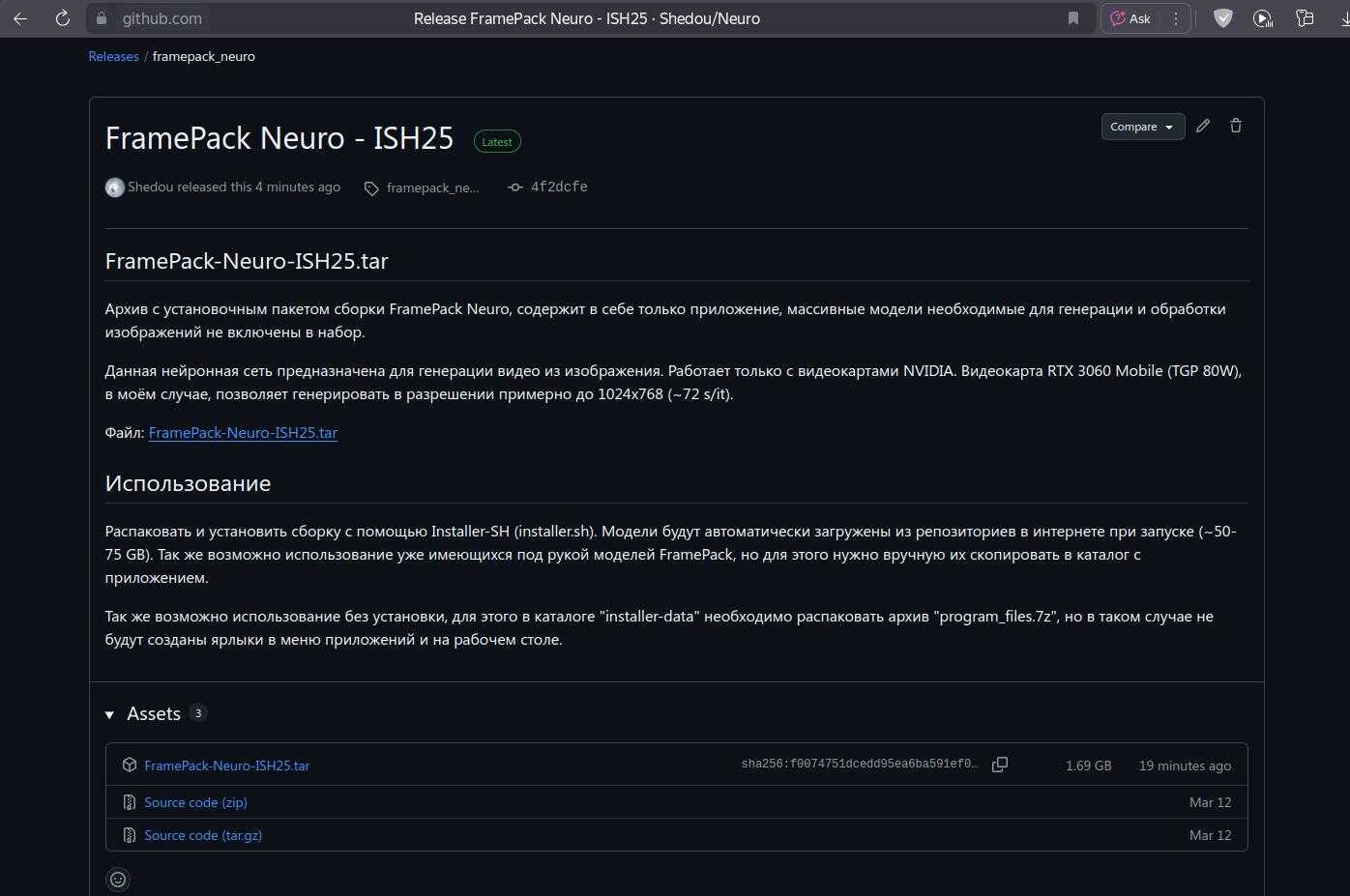The image size is (1350, 896).
Task: Click the commit icon before 4f2dcfe
Action: [x=515, y=188]
